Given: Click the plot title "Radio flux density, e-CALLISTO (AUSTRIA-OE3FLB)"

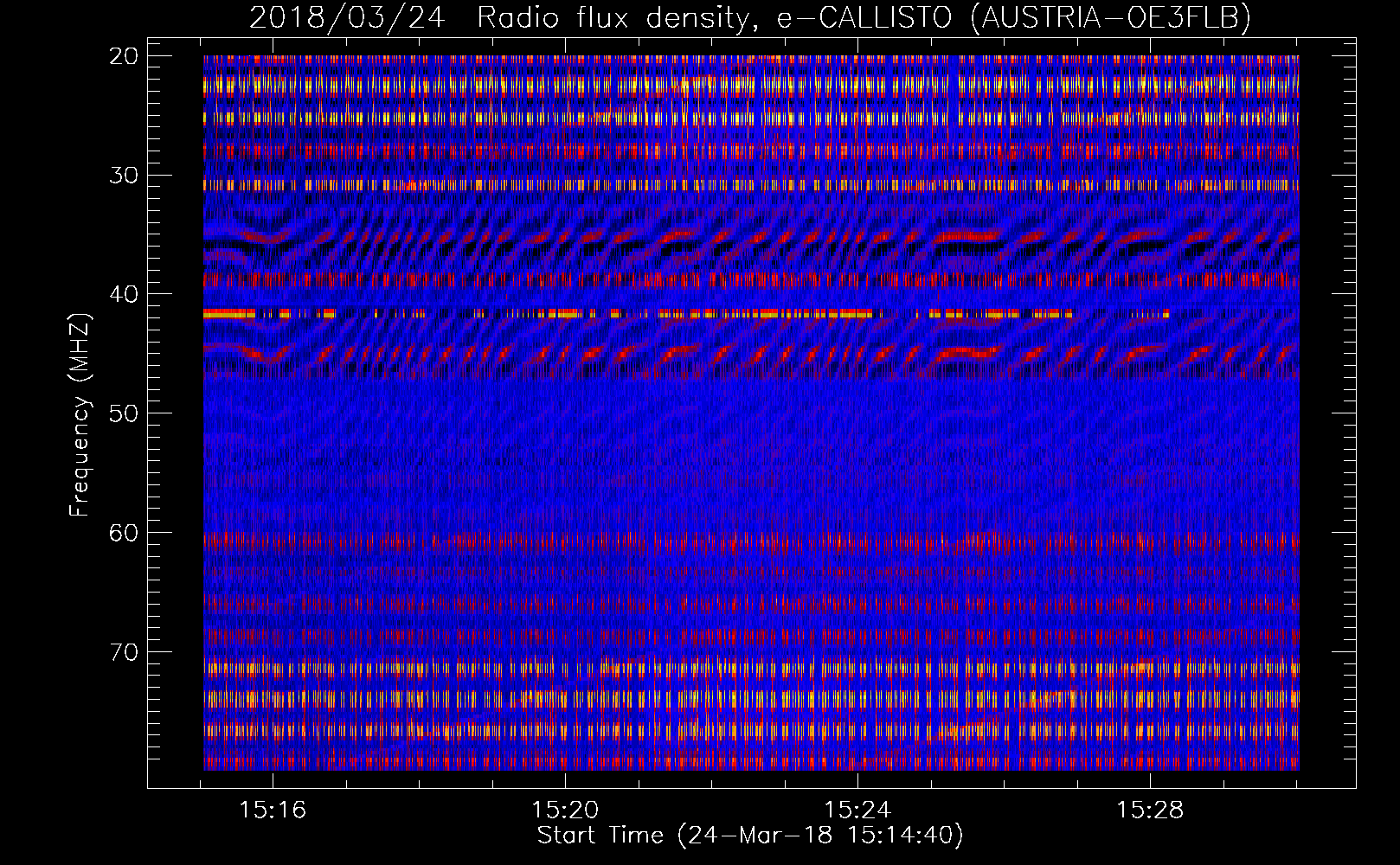Looking at the screenshot, I should pyautogui.click(x=864, y=17).
